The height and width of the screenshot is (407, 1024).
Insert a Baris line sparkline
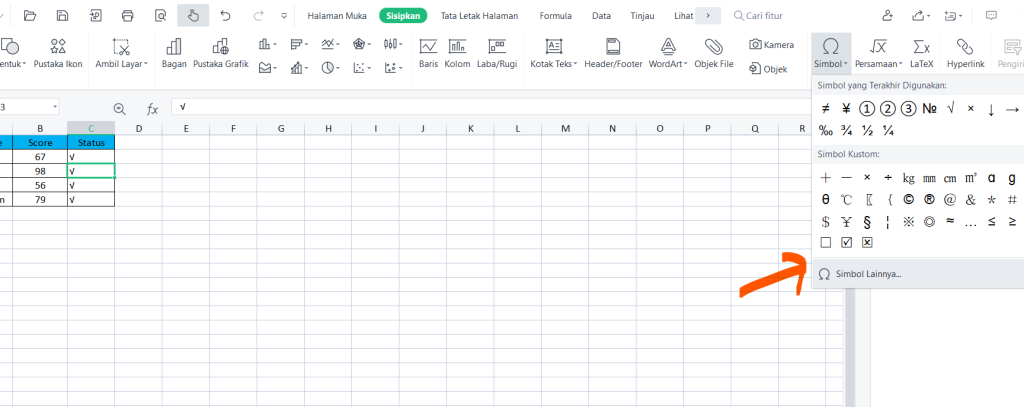(428, 52)
